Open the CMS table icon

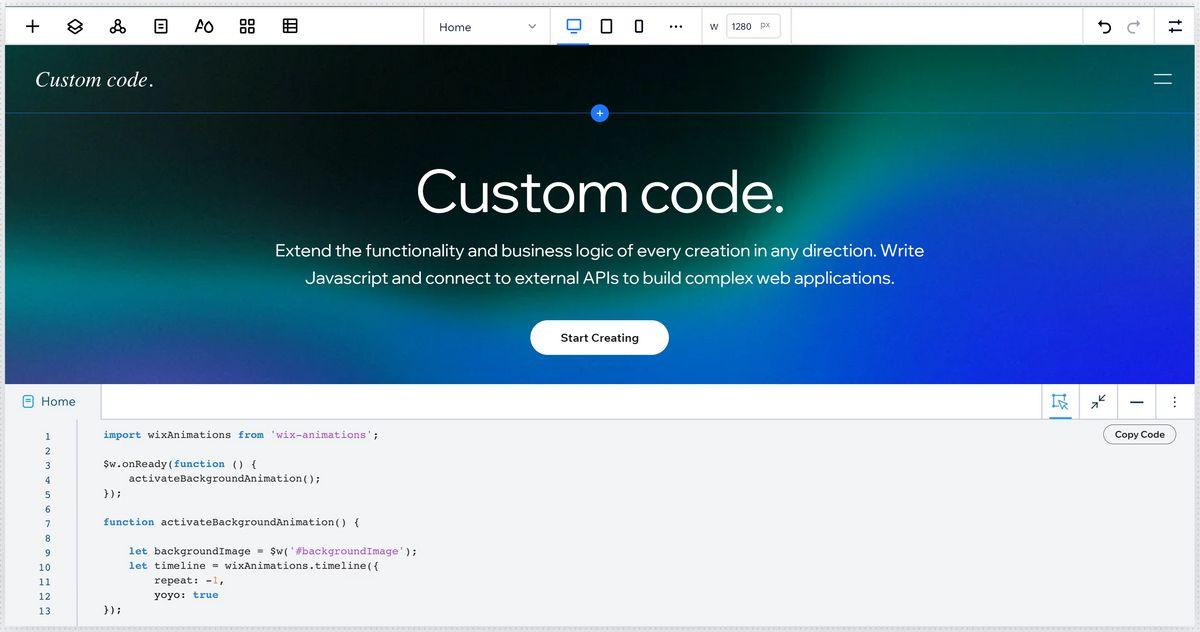[x=290, y=27]
